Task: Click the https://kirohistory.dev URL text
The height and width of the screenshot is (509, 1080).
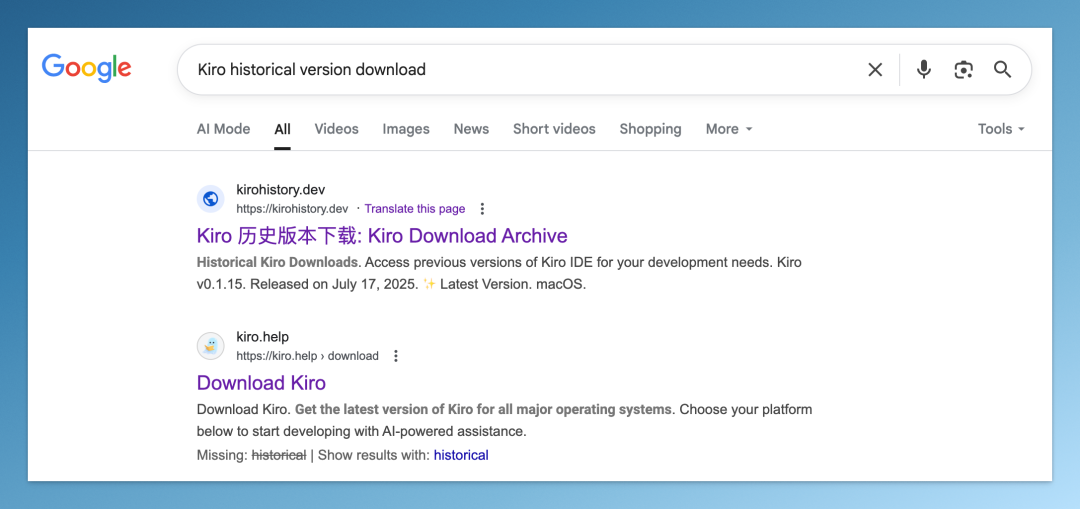Action: point(292,209)
